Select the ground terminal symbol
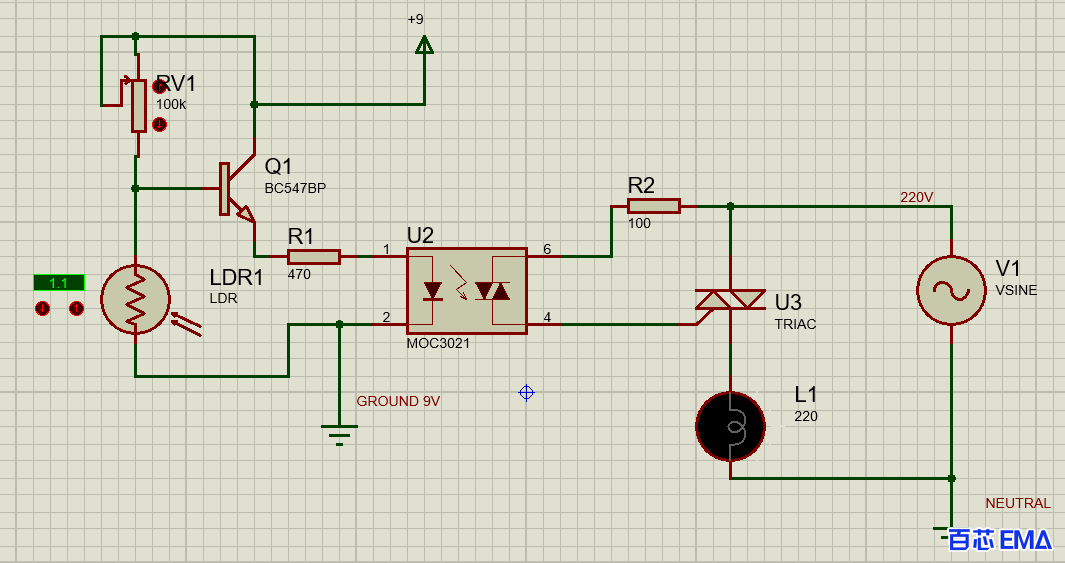The image size is (1065, 563). coord(340,435)
